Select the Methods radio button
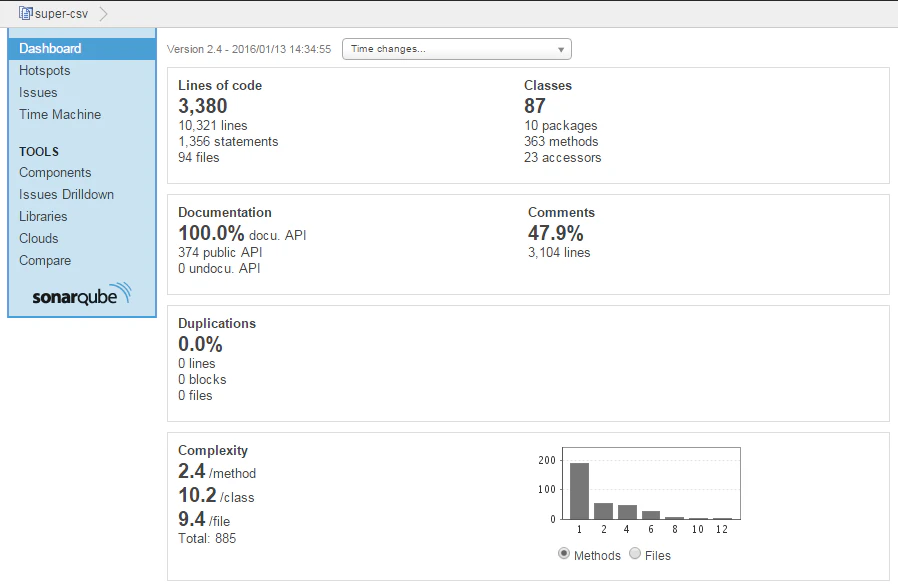 coord(564,553)
